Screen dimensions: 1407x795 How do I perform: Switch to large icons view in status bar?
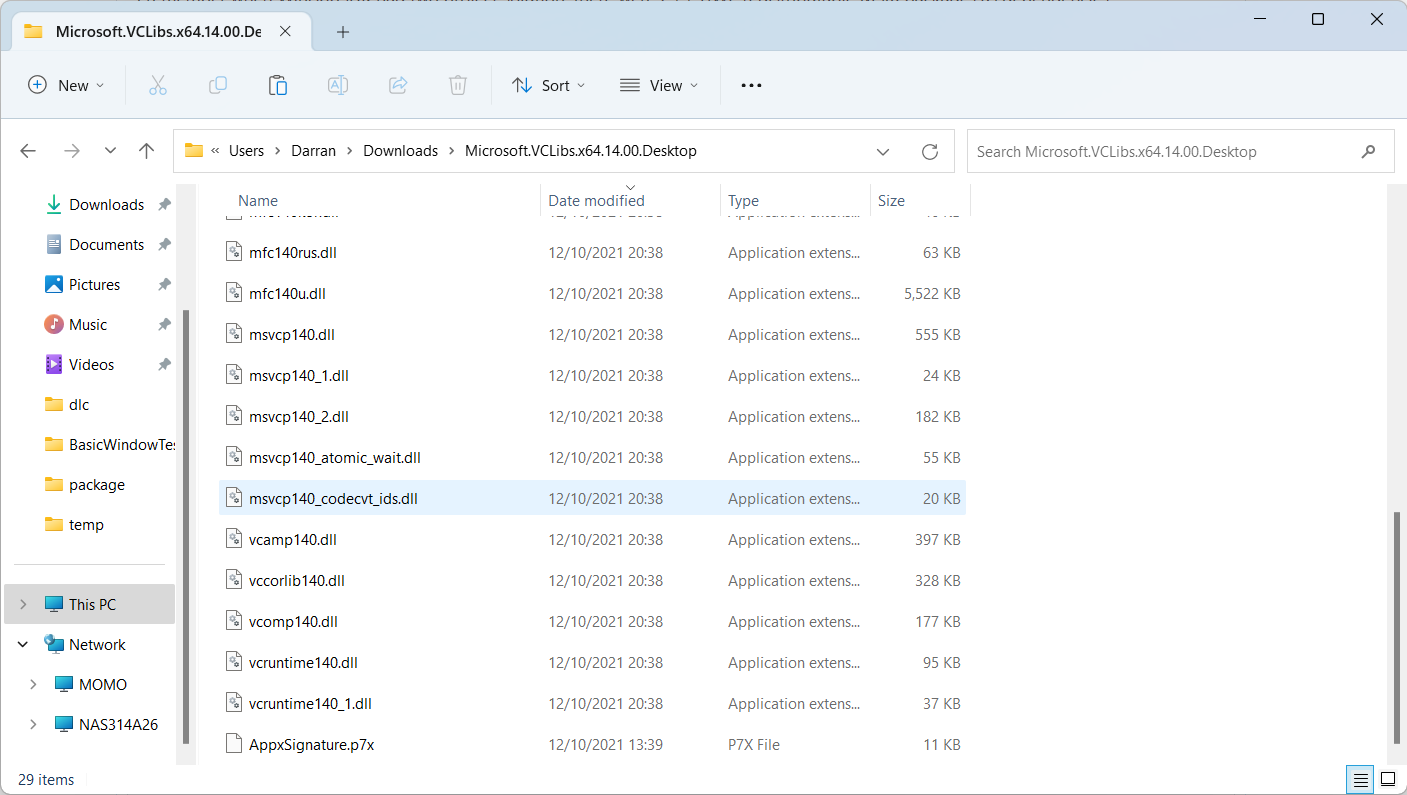point(1388,779)
